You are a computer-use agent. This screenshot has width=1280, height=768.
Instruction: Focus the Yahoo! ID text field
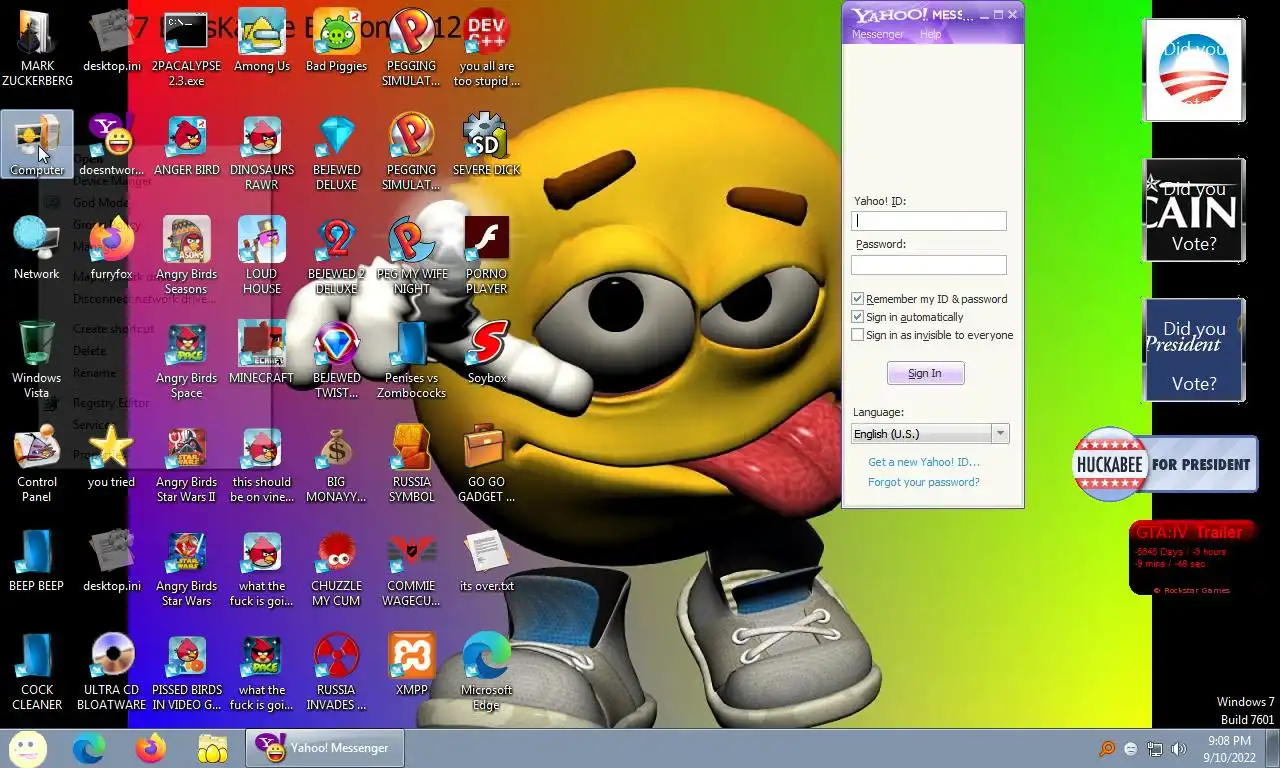928,221
